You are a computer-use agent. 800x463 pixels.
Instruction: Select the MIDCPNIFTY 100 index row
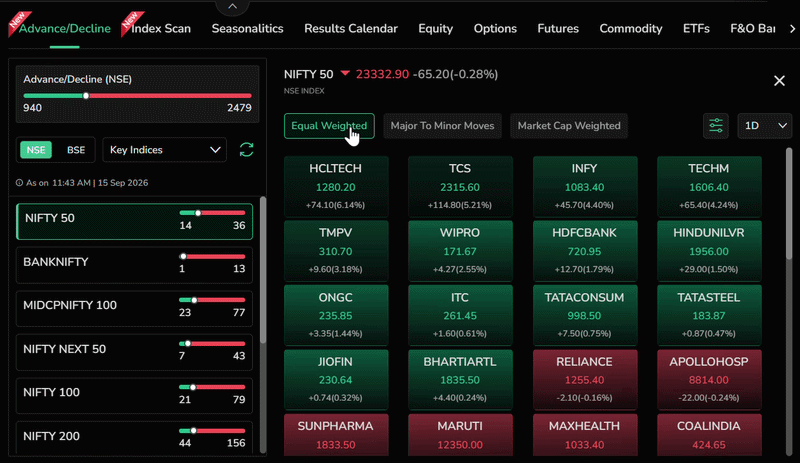[135, 309]
